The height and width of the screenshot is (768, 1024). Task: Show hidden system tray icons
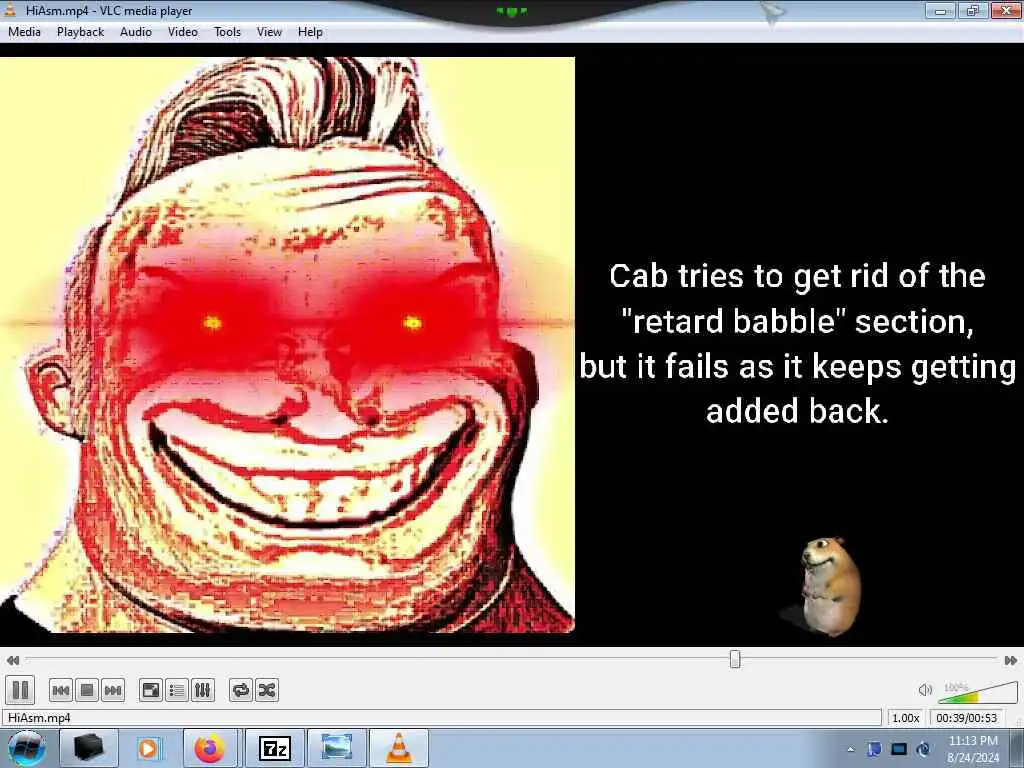[850, 749]
